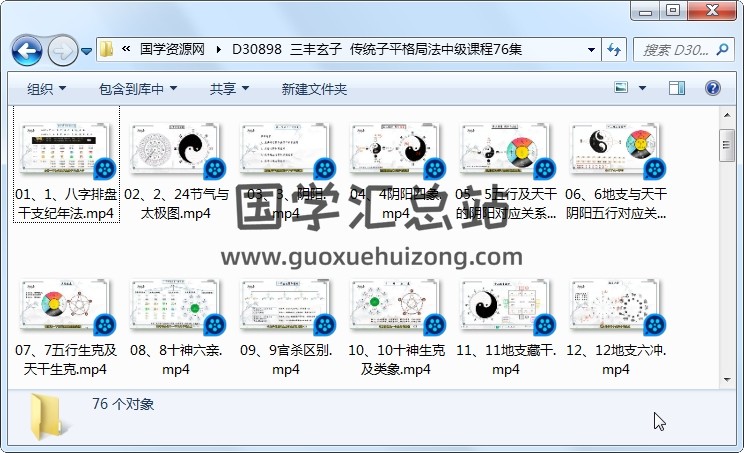This screenshot has height=453, width=744.
Task: Select video thumbnail 02 24节气与太极图
Action: pyautogui.click(x=175, y=148)
